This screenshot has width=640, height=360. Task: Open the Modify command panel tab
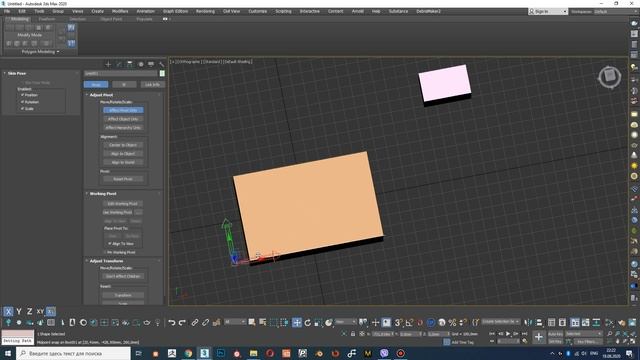coord(119,64)
